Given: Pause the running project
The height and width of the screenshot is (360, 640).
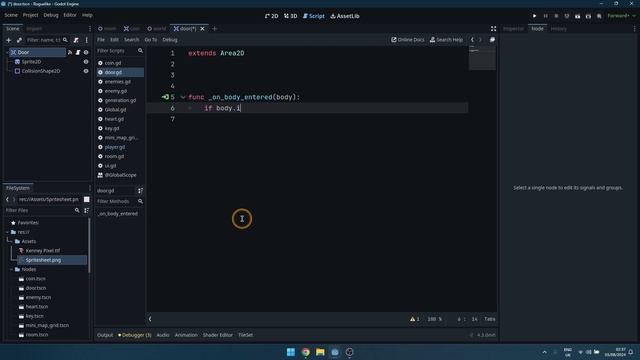Looking at the screenshot, I should tap(545, 16).
